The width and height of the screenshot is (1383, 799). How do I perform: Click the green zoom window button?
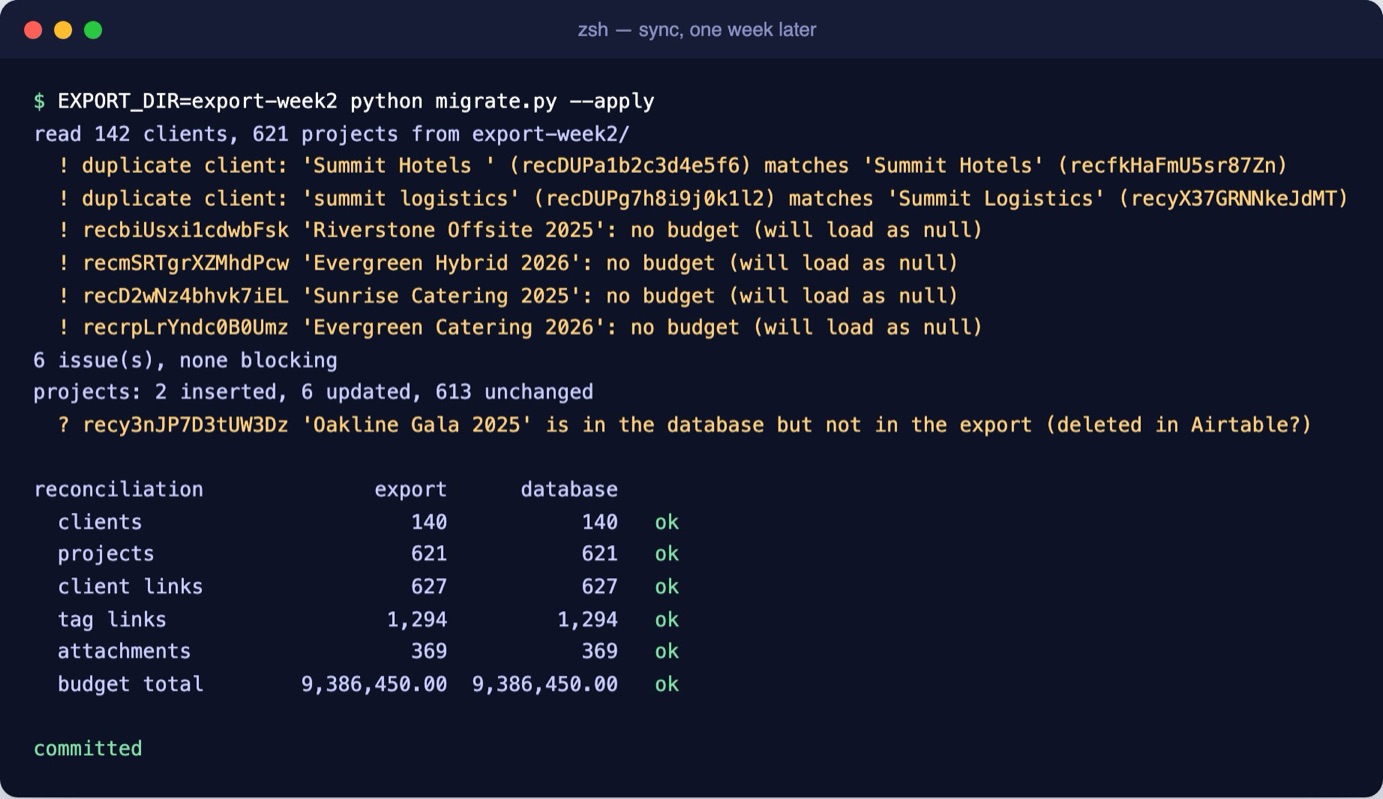click(x=93, y=30)
